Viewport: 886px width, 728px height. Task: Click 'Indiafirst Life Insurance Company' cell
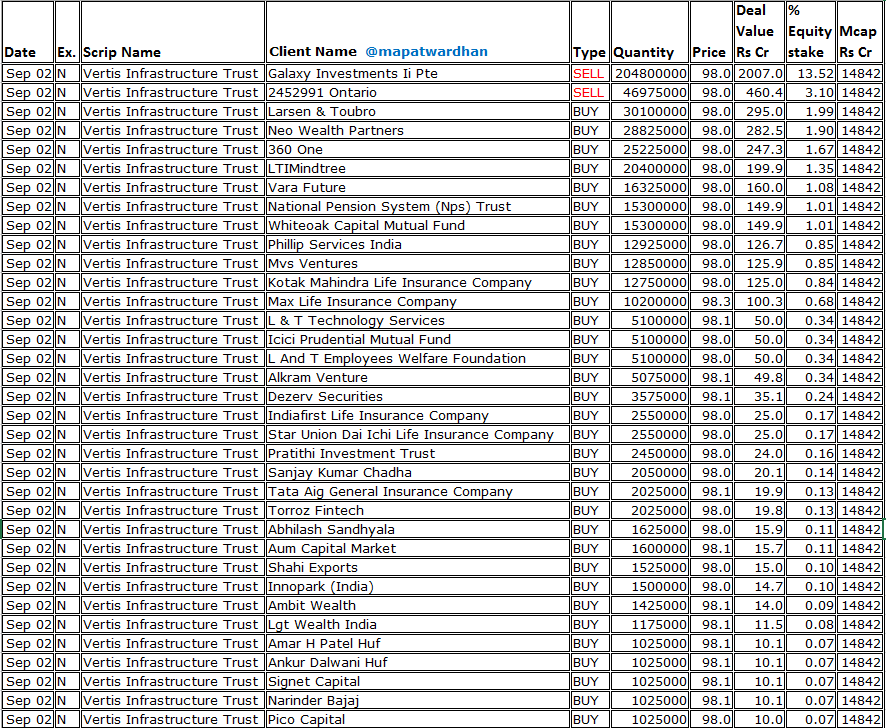click(x=418, y=415)
